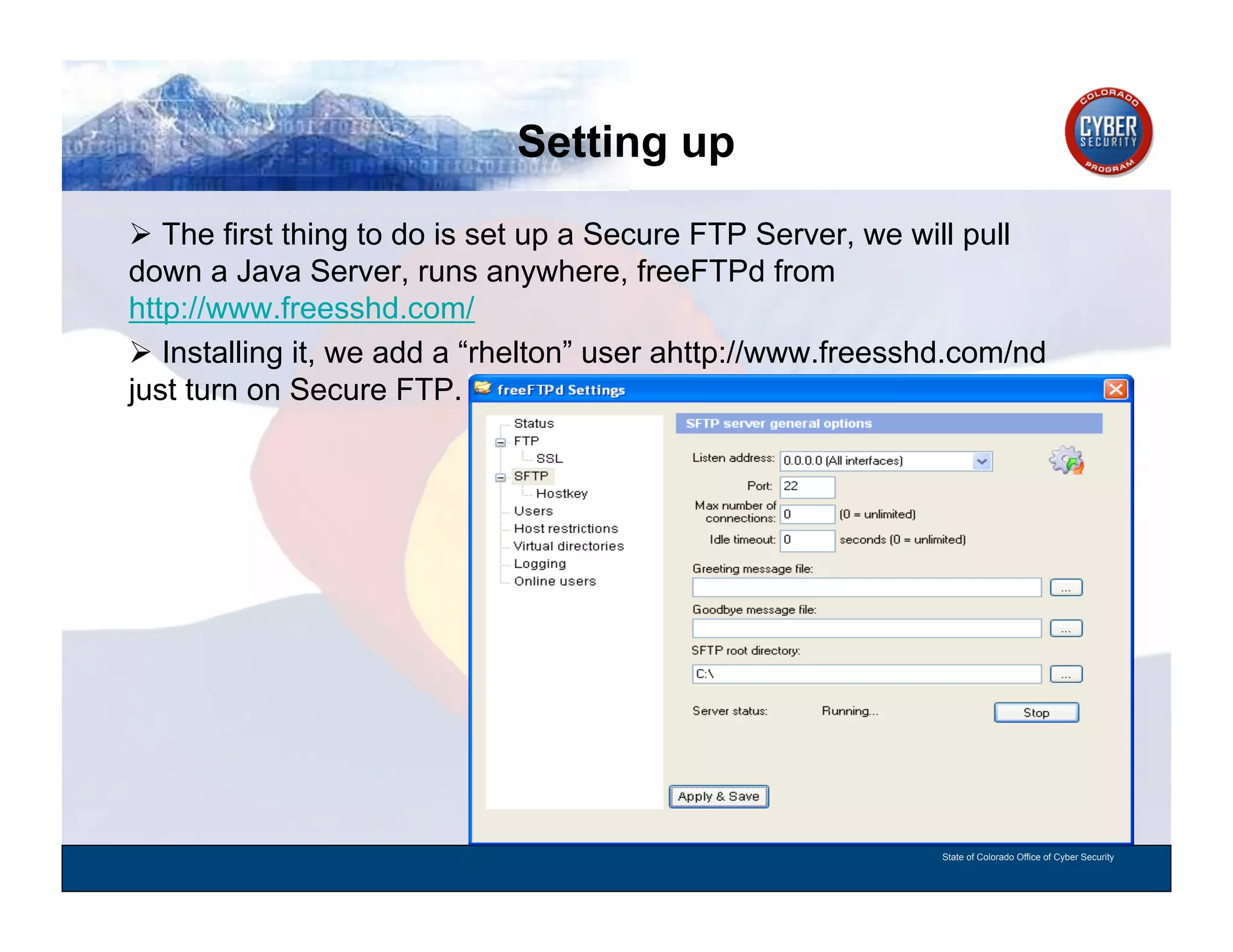
Task: Select SSL under FTP
Action: tap(549, 459)
